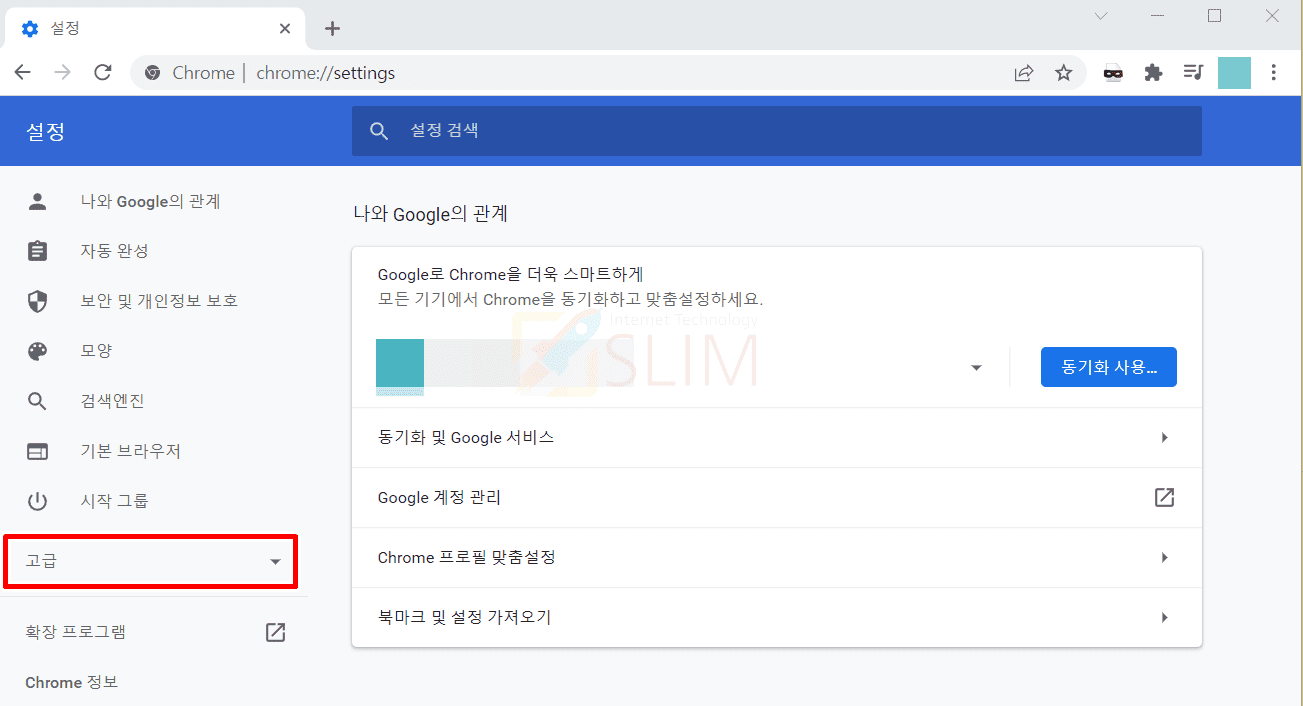Click the Chrome site info icon
The image size is (1303, 706).
153,73
